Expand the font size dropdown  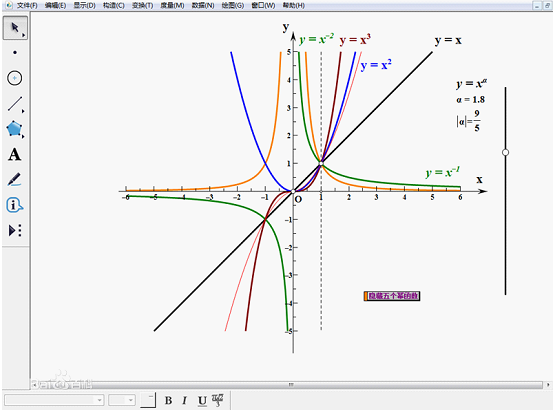(131, 400)
